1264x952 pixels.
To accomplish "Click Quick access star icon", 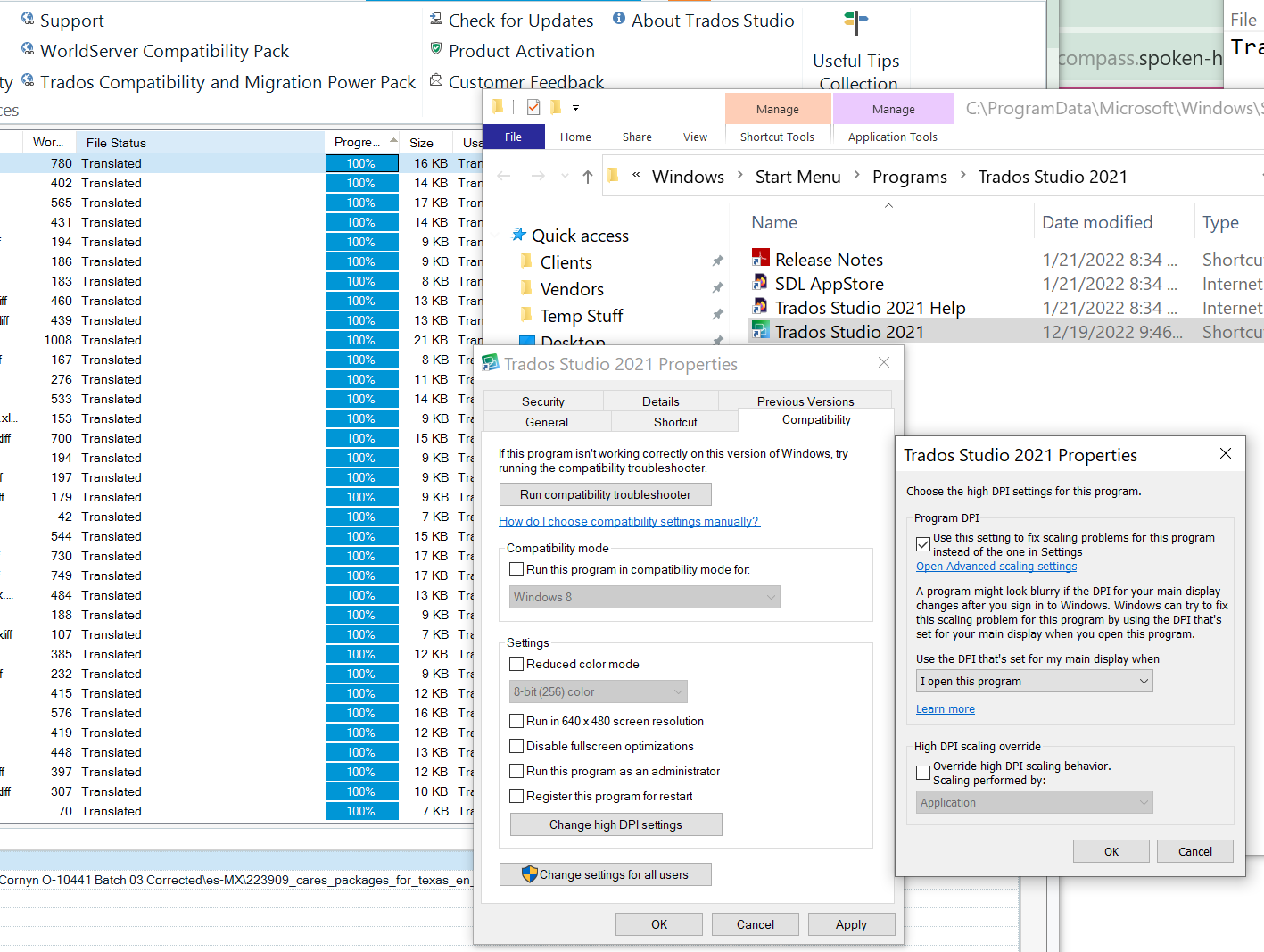I will (x=518, y=235).
